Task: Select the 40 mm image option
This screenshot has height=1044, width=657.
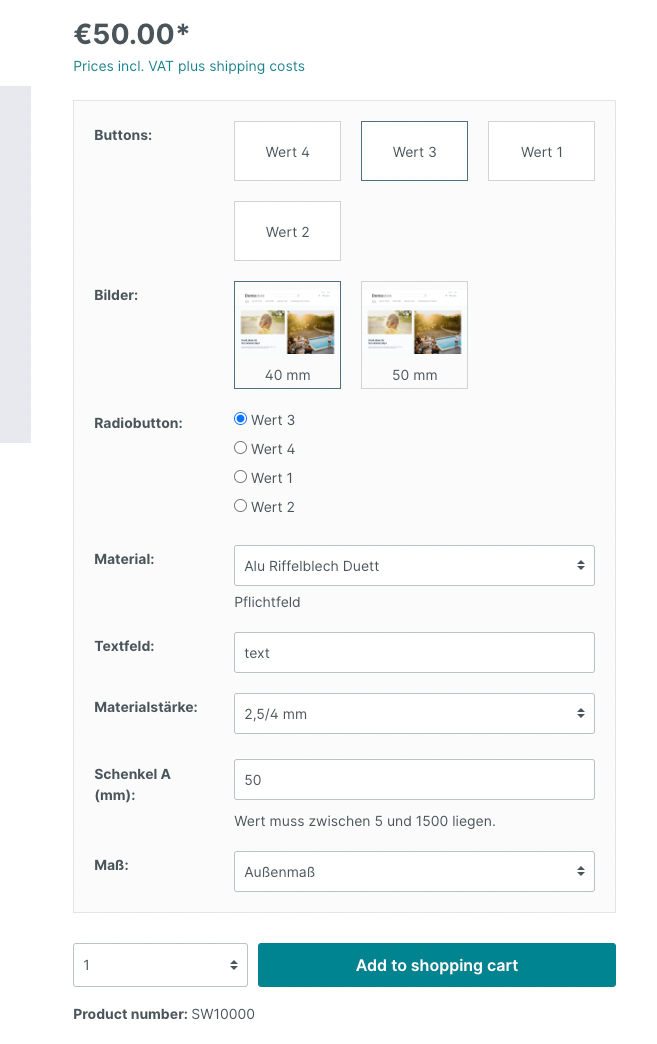Action: coord(287,334)
